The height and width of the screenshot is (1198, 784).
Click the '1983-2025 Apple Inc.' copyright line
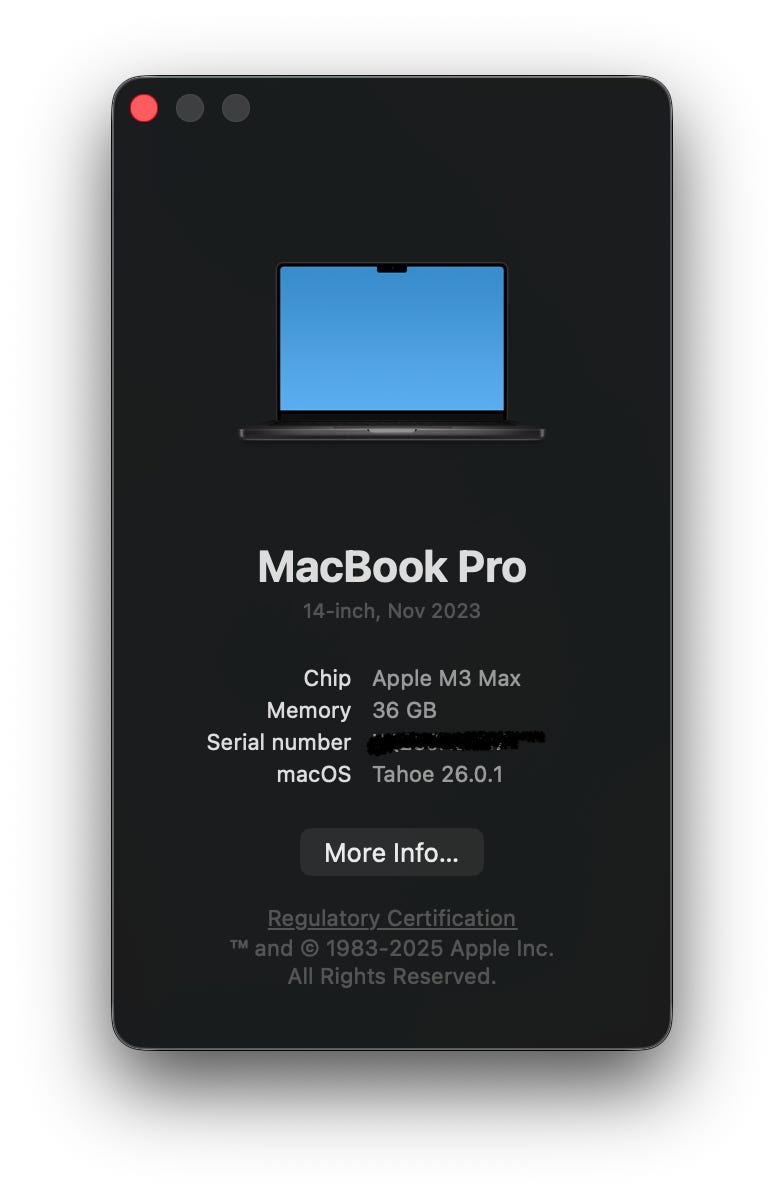(x=391, y=948)
